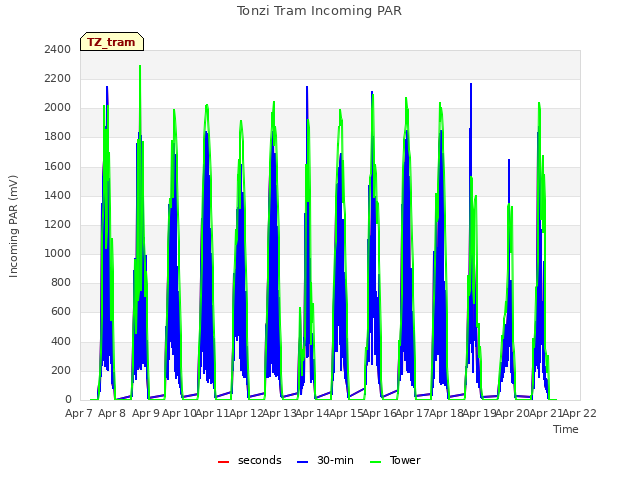This screenshot has height=480, width=640.
Task: Click the '2400' y-axis tick label
Action: pyautogui.click(x=58, y=50)
